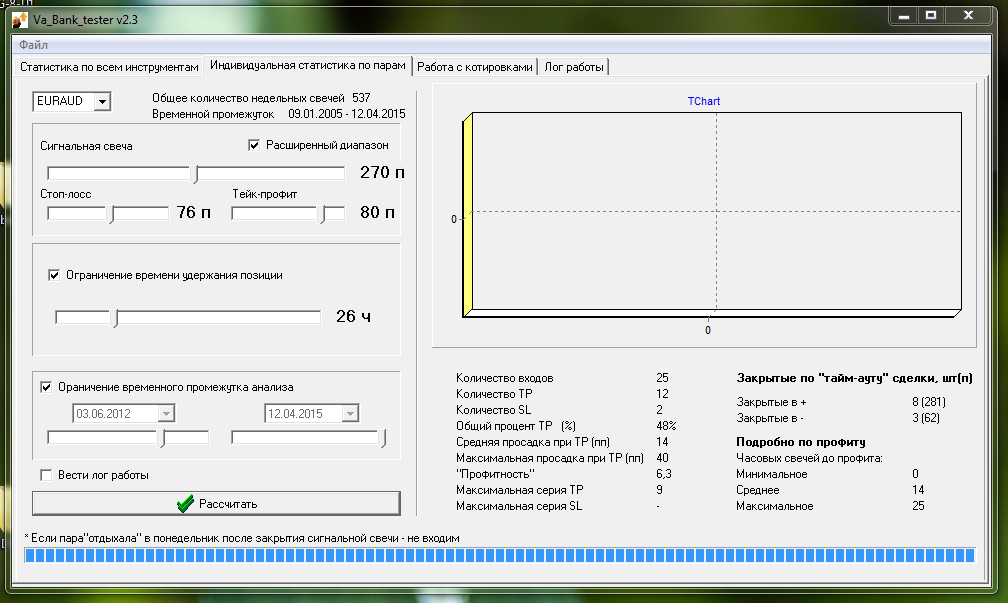This screenshot has width=1008, height=603.
Task: Toggle Ораничение временного промежутка анализа checkbox
Action: click(46, 387)
